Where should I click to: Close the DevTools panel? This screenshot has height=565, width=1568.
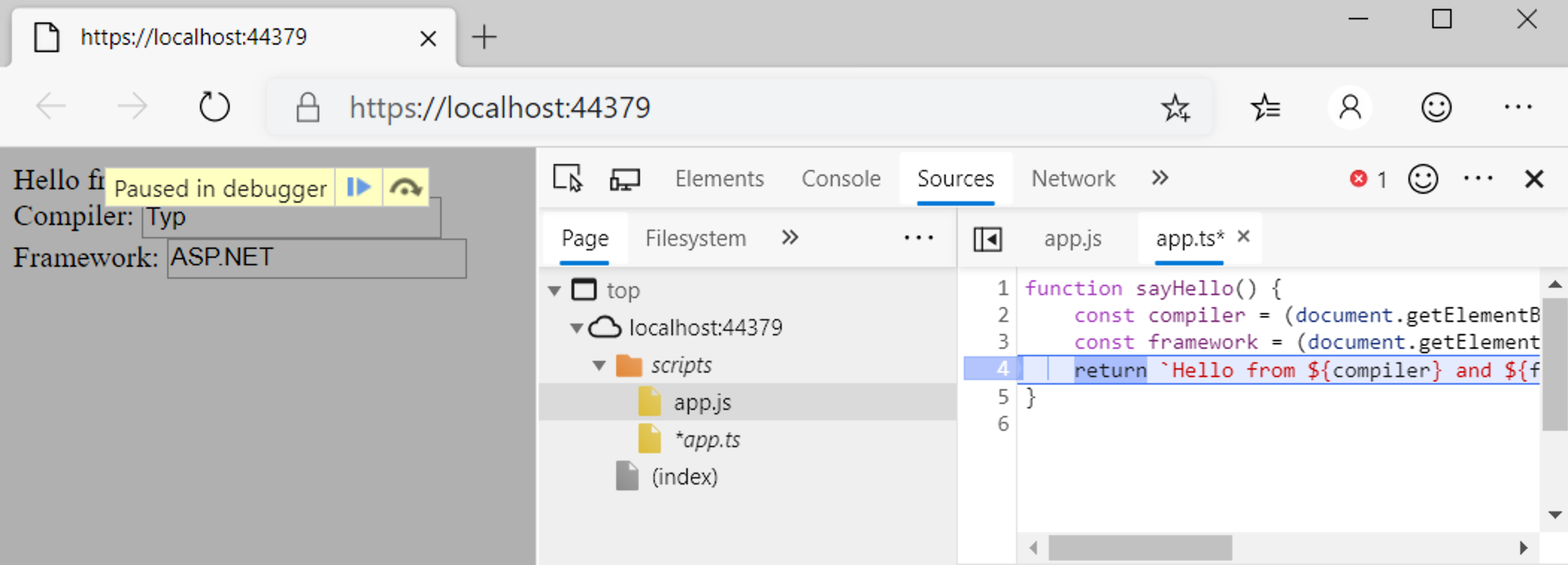(1534, 179)
